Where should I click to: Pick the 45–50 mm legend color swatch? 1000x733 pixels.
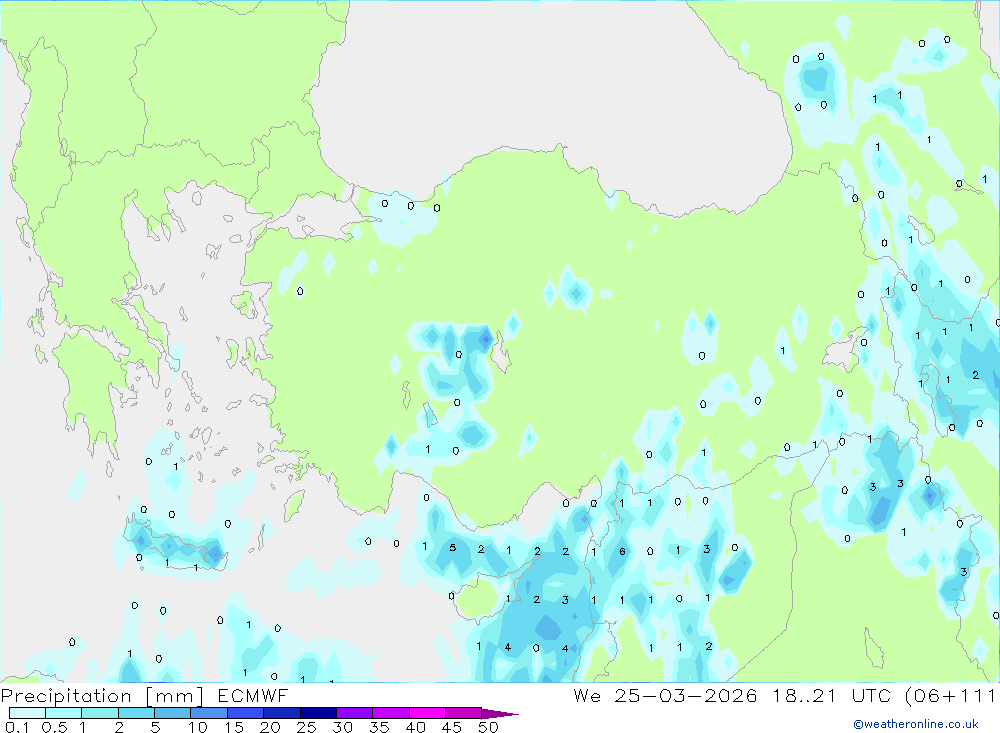tap(464, 713)
